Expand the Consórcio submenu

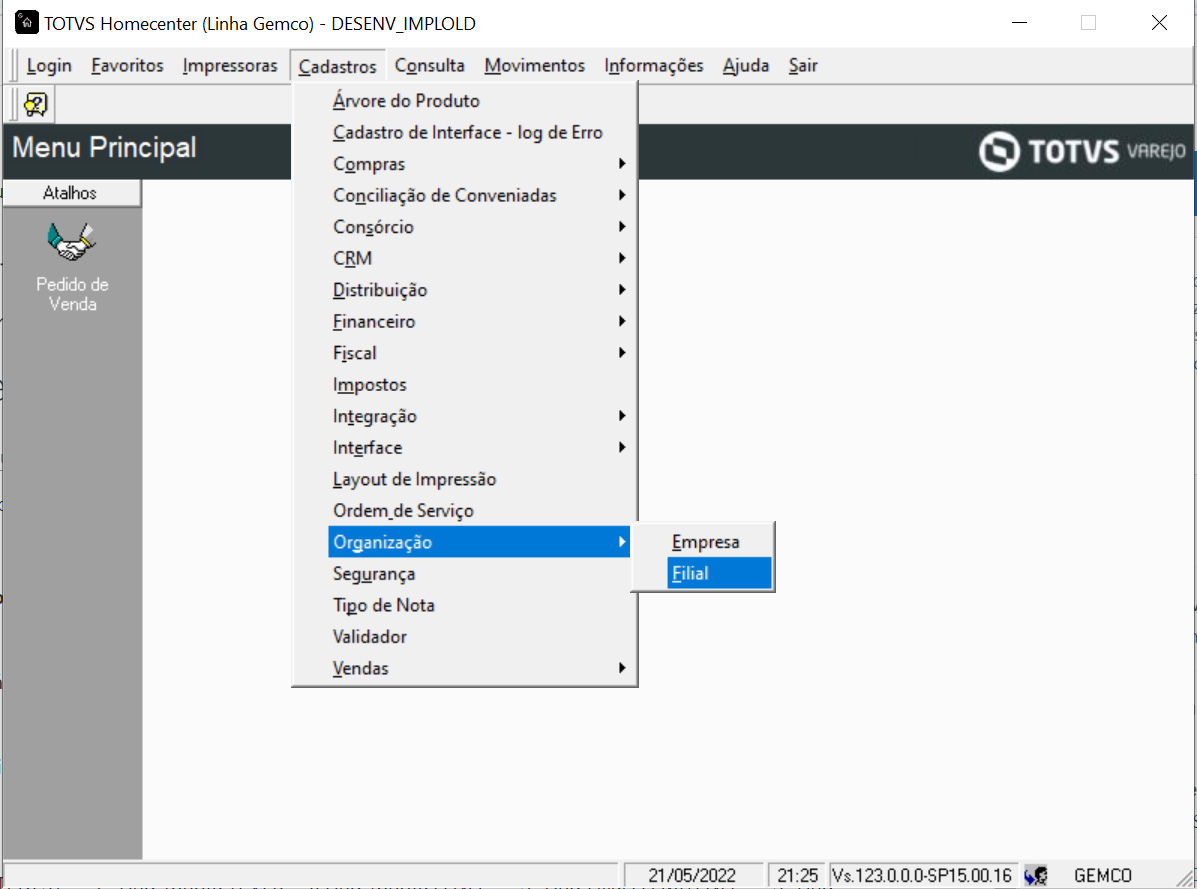(479, 227)
